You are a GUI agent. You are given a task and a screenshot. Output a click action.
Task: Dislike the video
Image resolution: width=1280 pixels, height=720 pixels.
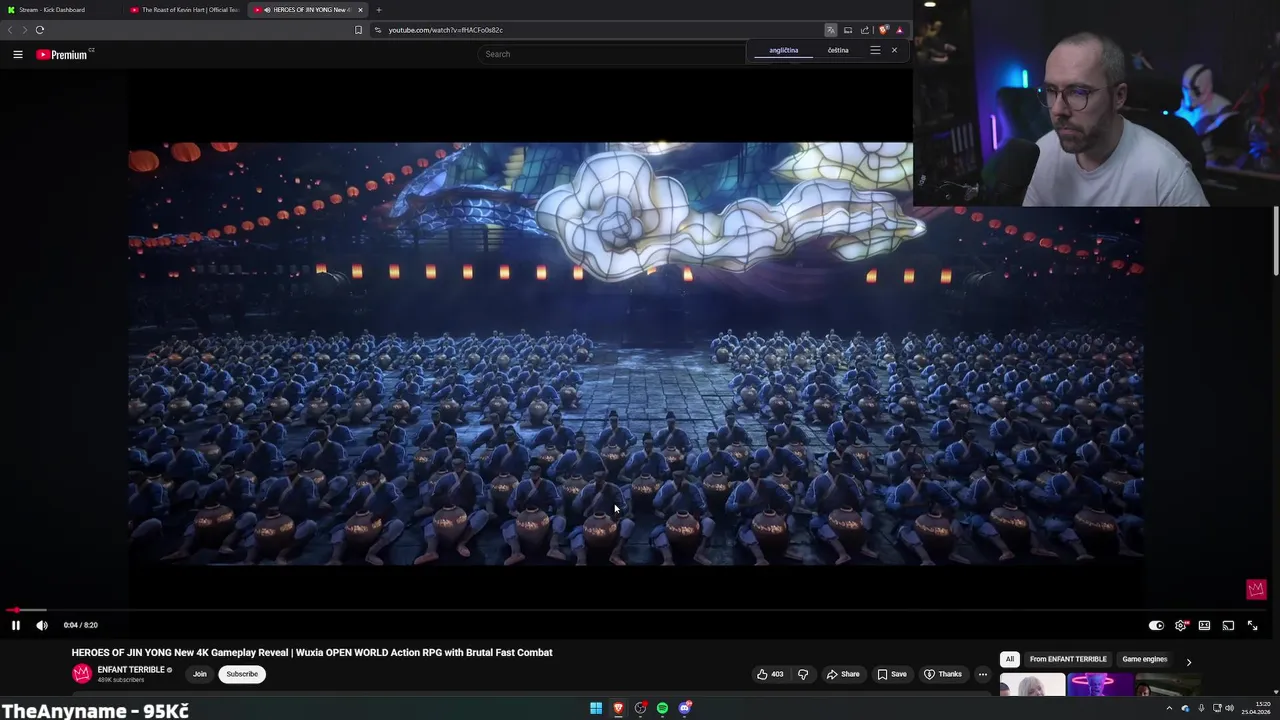tap(803, 674)
